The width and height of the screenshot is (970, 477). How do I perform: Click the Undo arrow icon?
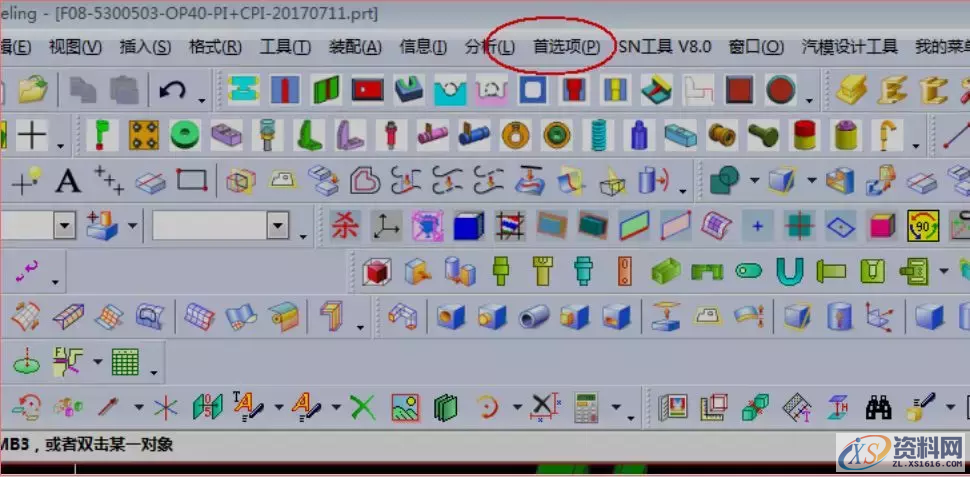pos(173,91)
